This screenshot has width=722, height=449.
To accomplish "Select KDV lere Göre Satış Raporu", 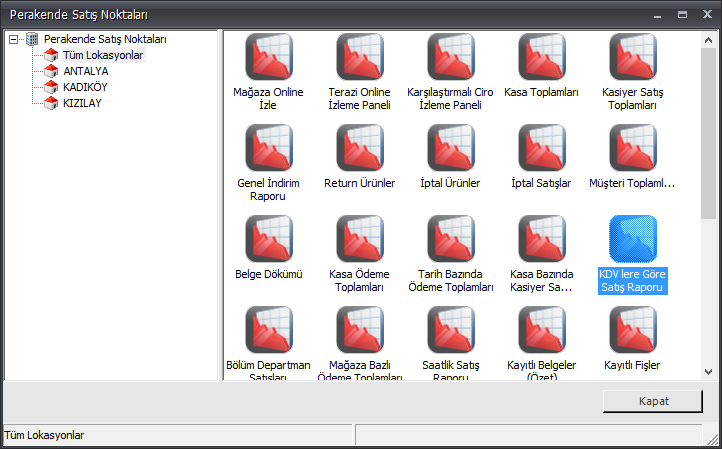I will 633,239.
